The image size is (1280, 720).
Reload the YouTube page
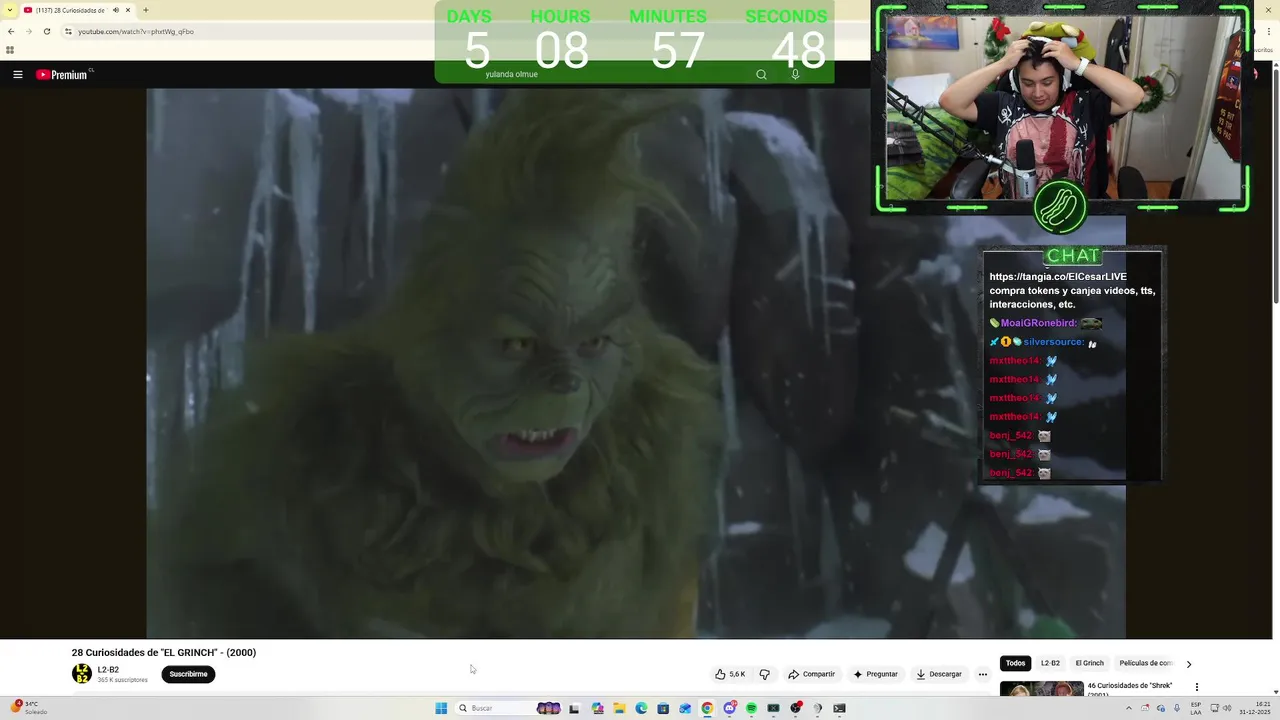pyautogui.click(x=46, y=31)
